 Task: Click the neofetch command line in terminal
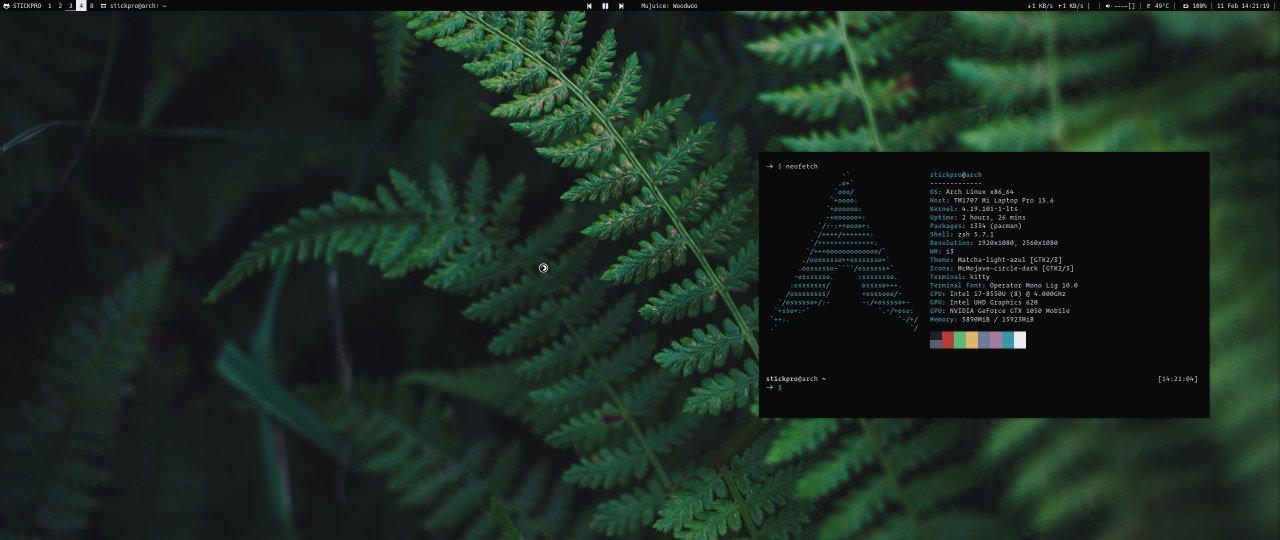point(792,166)
